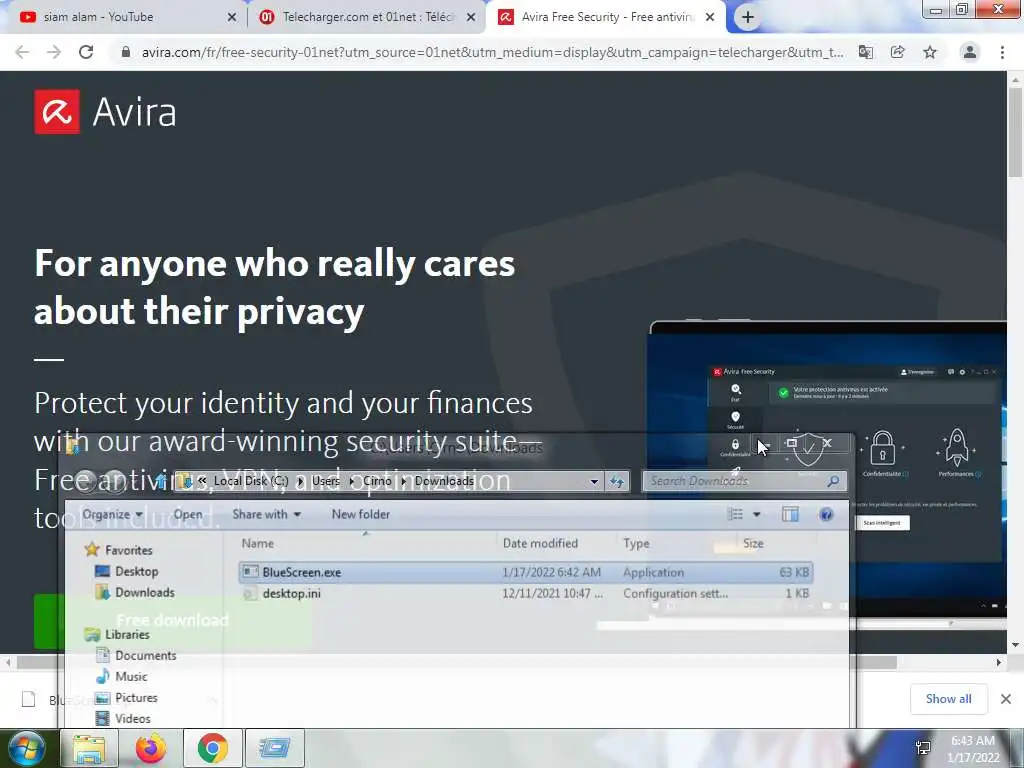
Task: Click Open in Explorer toolbar
Action: pyautogui.click(x=188, y=515)
